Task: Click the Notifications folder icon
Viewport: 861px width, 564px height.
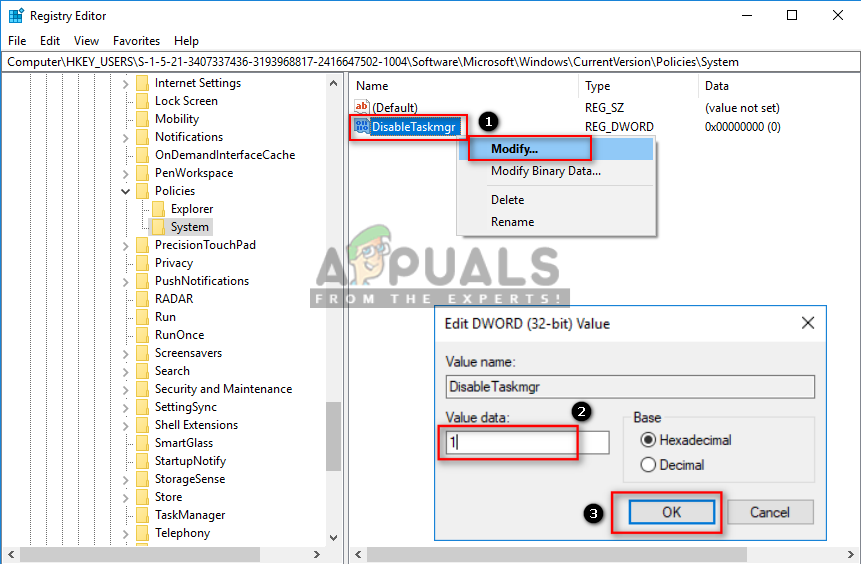Action: coord(142,137)
